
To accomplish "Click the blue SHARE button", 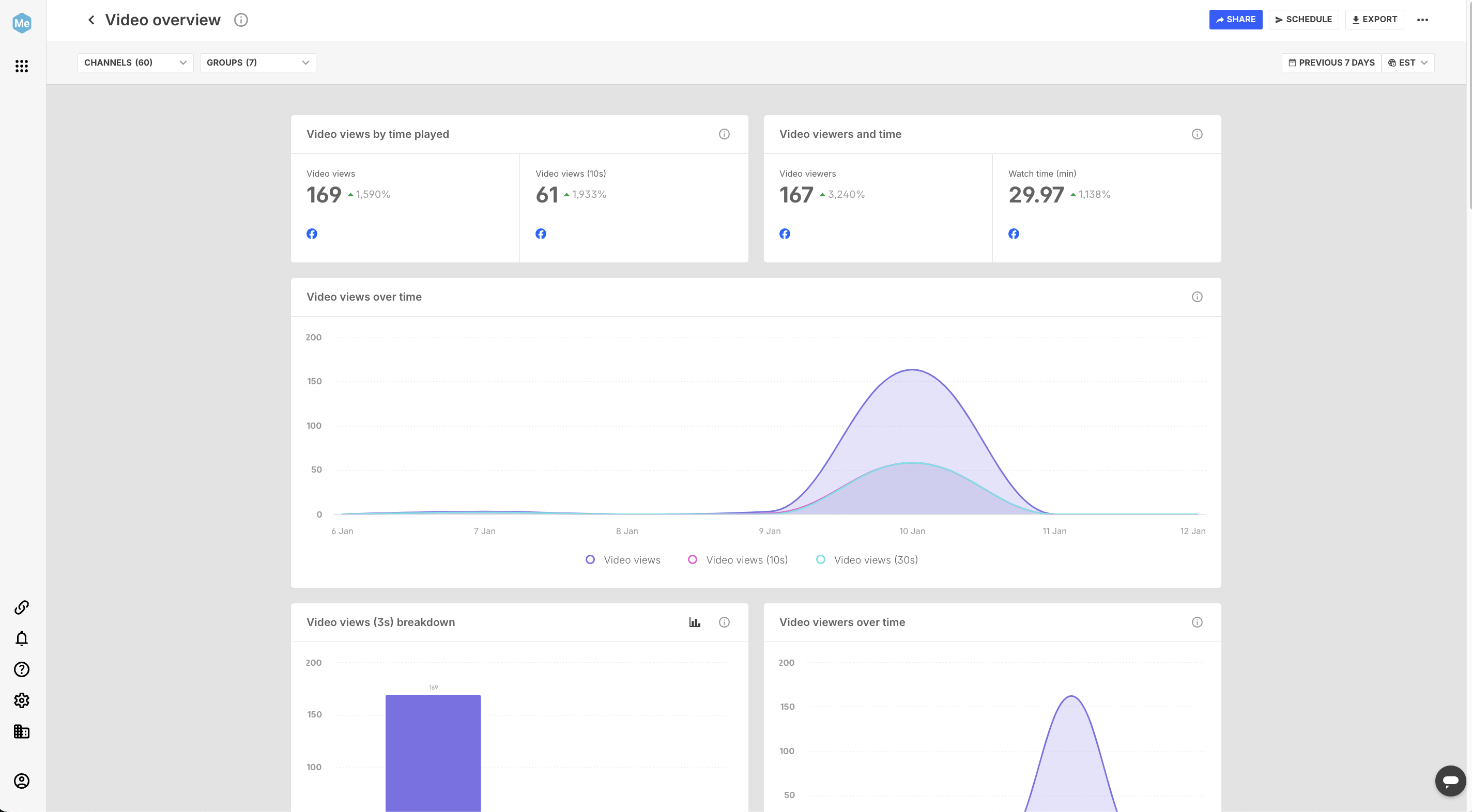I will pyautogui.click(x=1235, y=20).
